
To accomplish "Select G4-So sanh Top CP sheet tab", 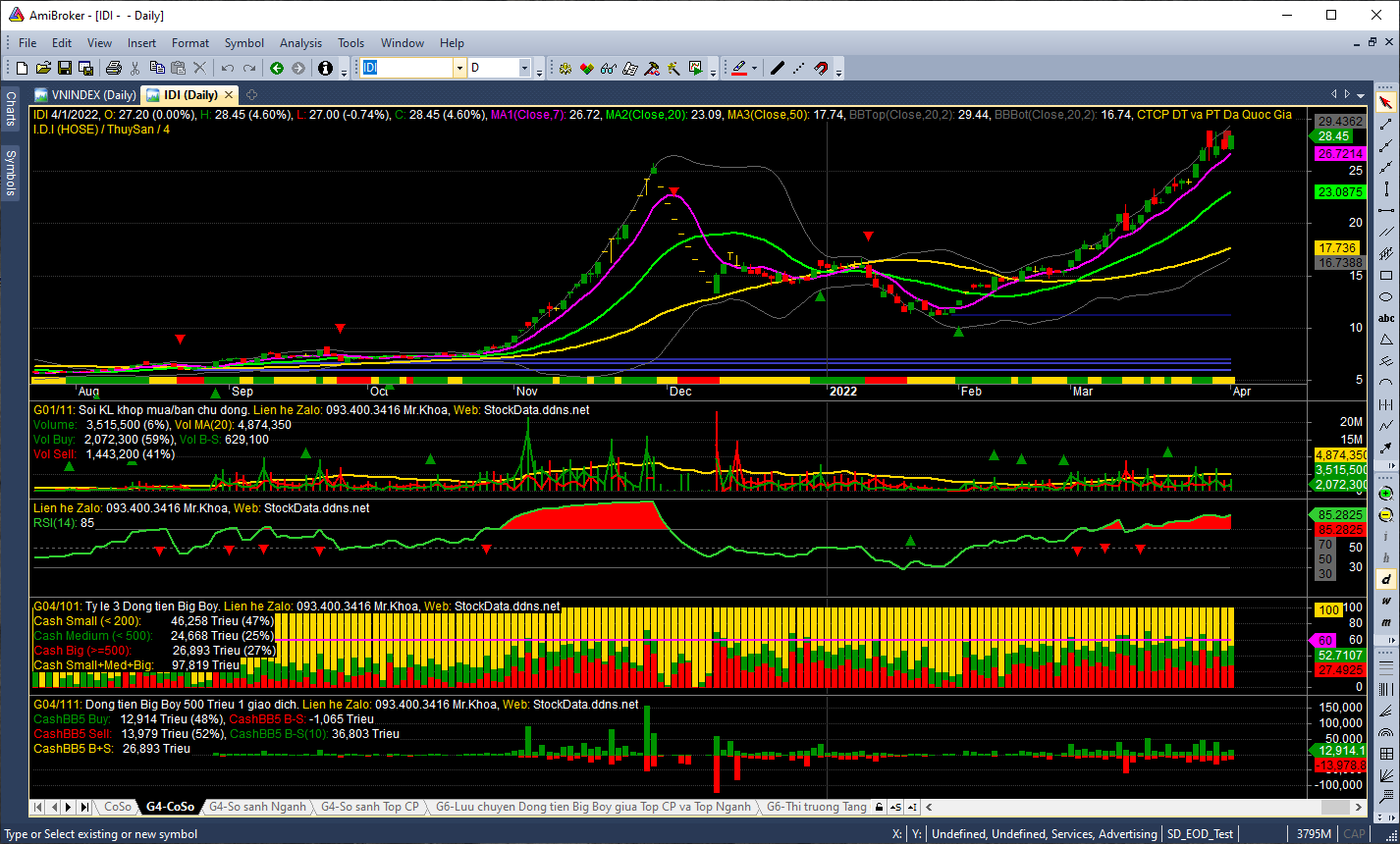I will click(x=370, y=807).
